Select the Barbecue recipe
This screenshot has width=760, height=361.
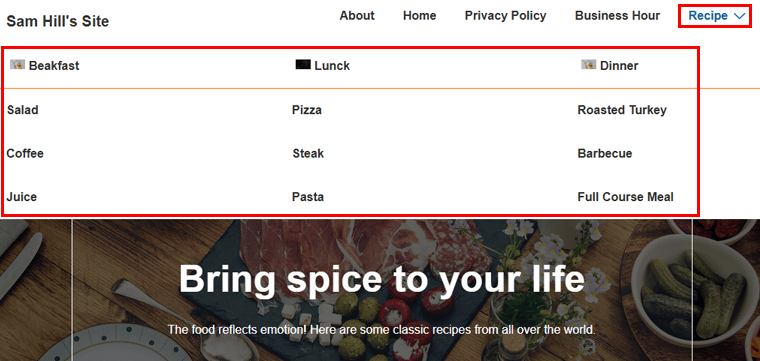click(x=605, y=154)
